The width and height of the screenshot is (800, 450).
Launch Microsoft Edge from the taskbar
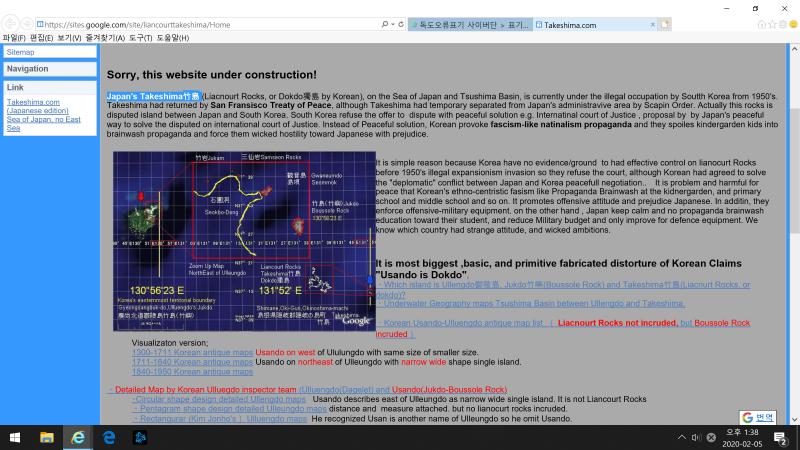point(109,437)
